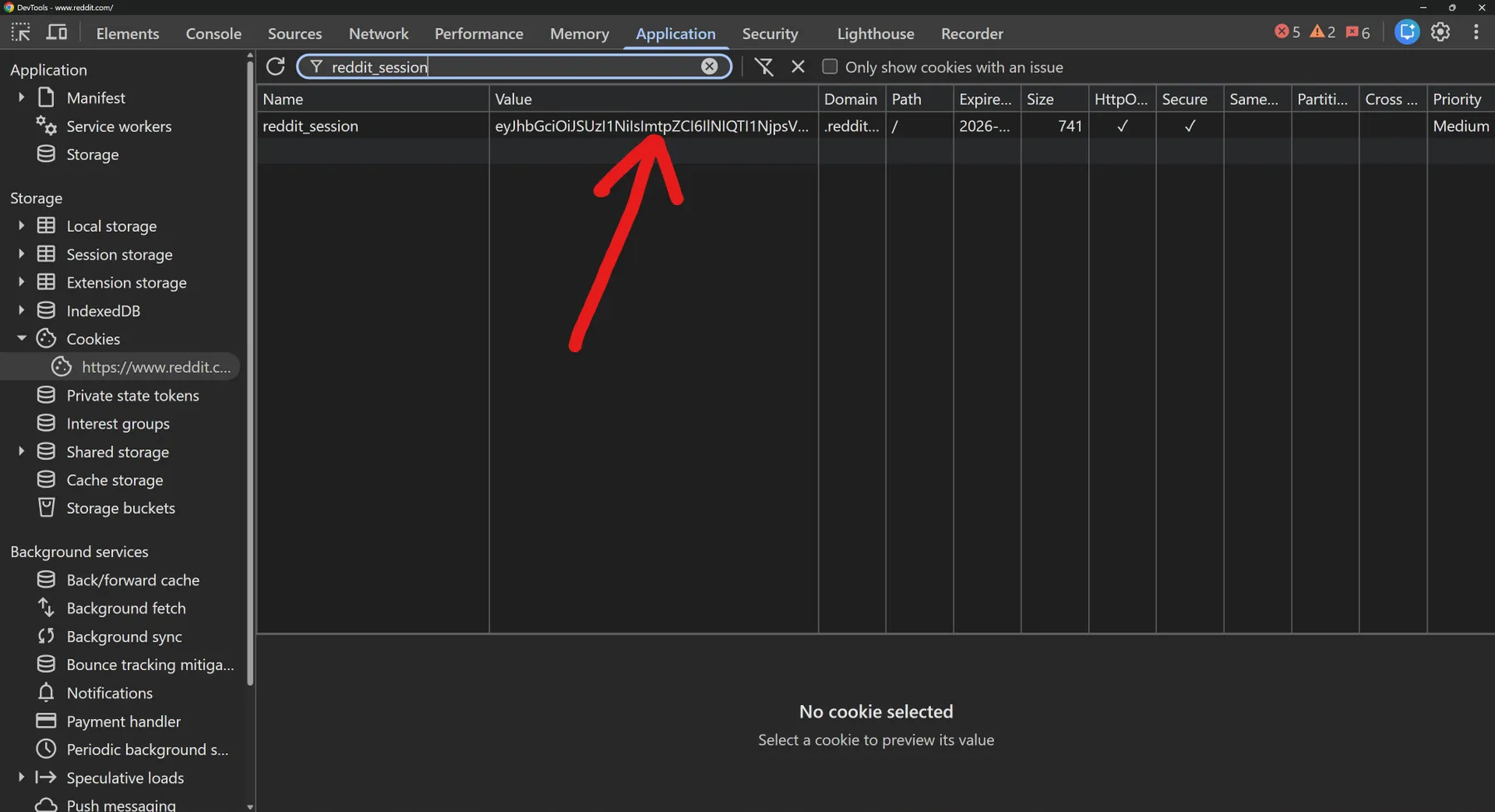Open Speculative loads
The width and height of the screenshot is (1495, 812).
point(125,777)
